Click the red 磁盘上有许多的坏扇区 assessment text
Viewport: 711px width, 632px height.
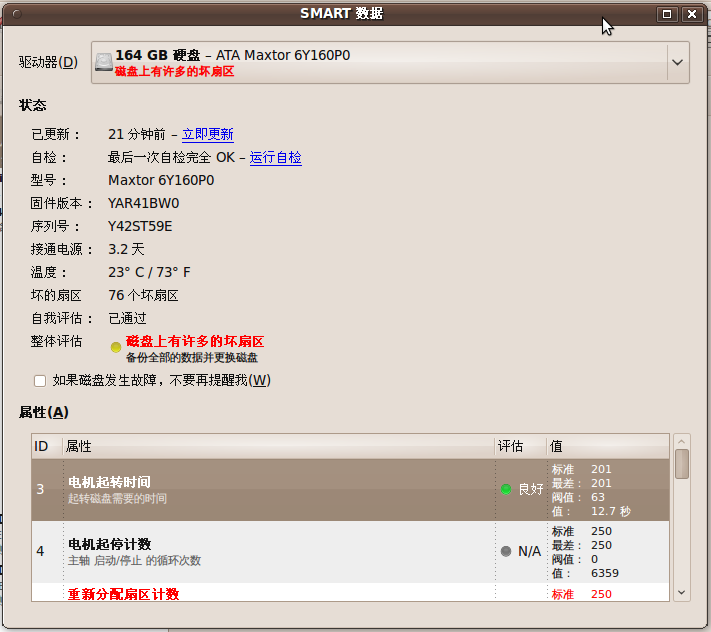pos(195,341)
